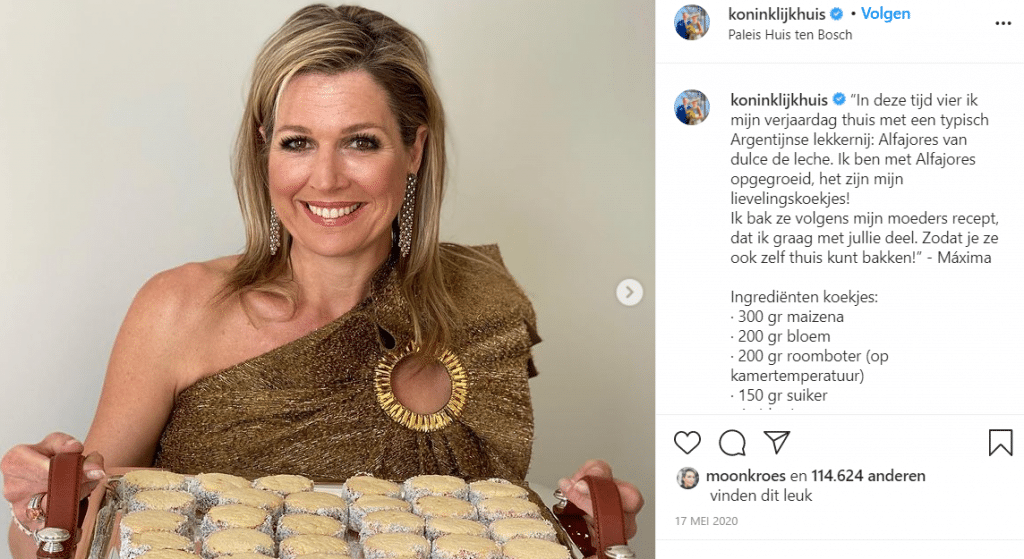Image resolution: width=1024 pixels, height=559 pixels.
Task: Open comments with the speech bubble icon
Action: 732,443
